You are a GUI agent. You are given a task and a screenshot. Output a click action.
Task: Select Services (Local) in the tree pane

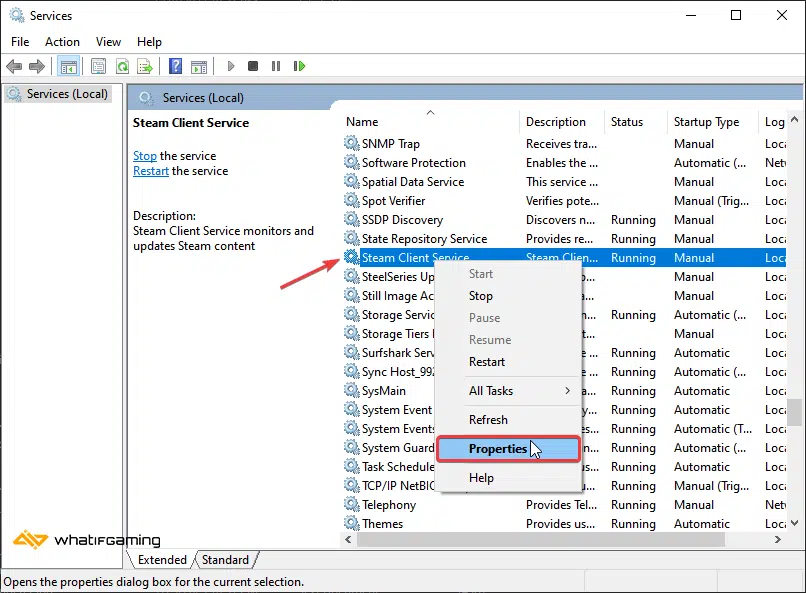point(67,94)
